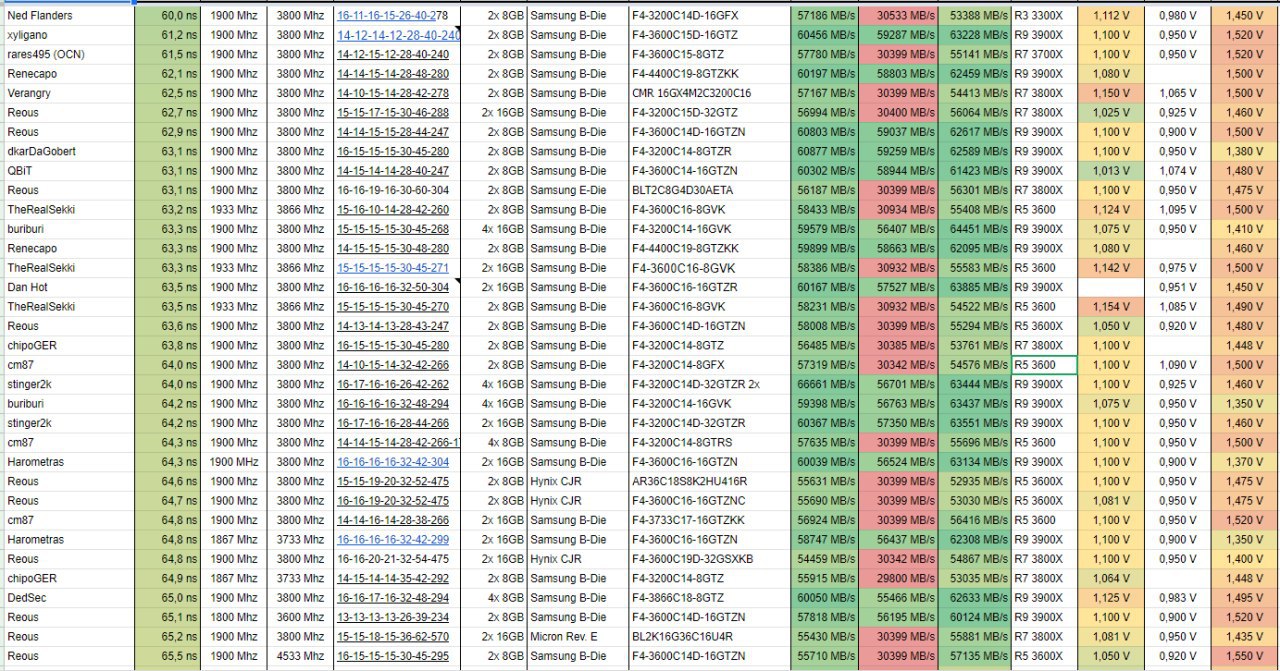Select the 16-16-20-21-32-54-475 timings cell
This screenshot has width=1280, height=671.
coord(396,559)
